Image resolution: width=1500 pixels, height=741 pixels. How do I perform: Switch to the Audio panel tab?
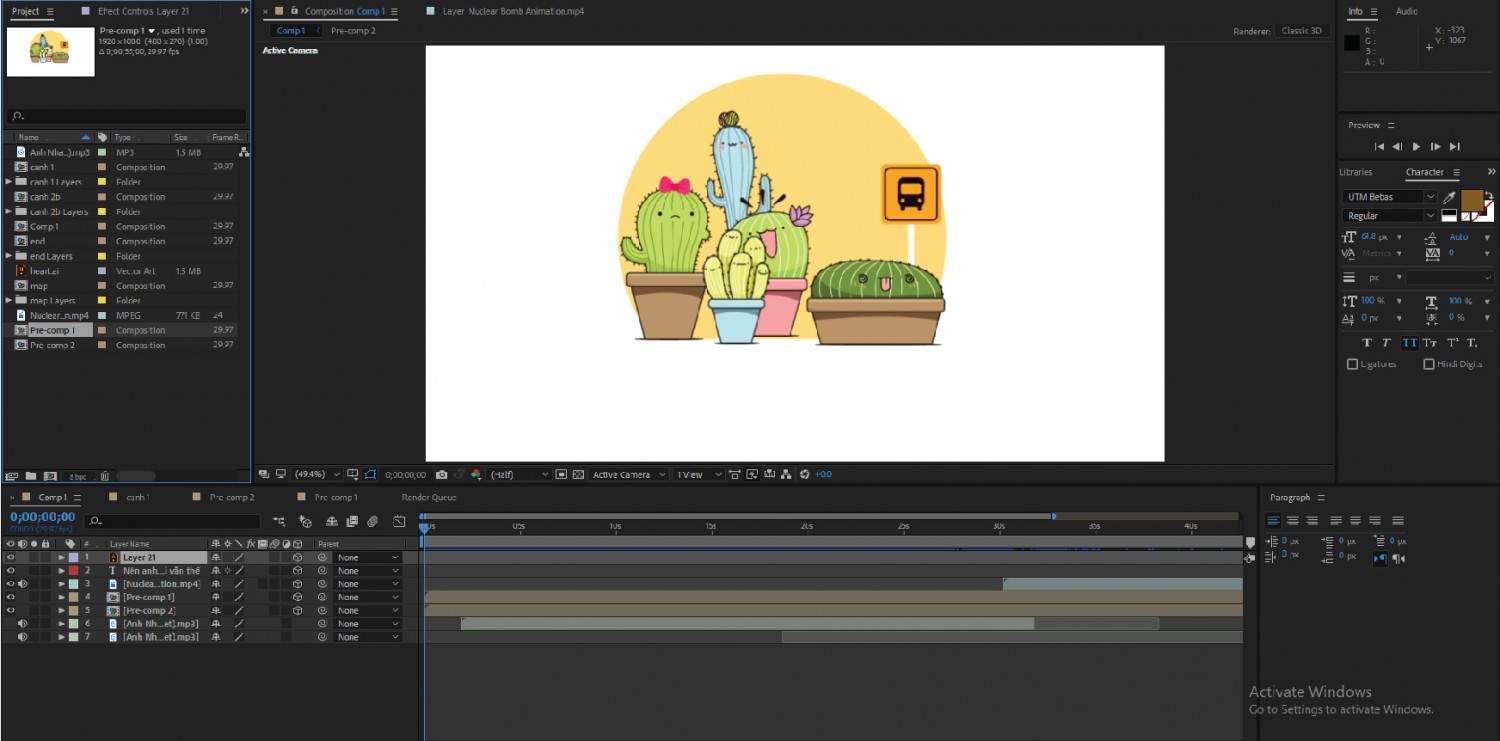[1406, 12]
